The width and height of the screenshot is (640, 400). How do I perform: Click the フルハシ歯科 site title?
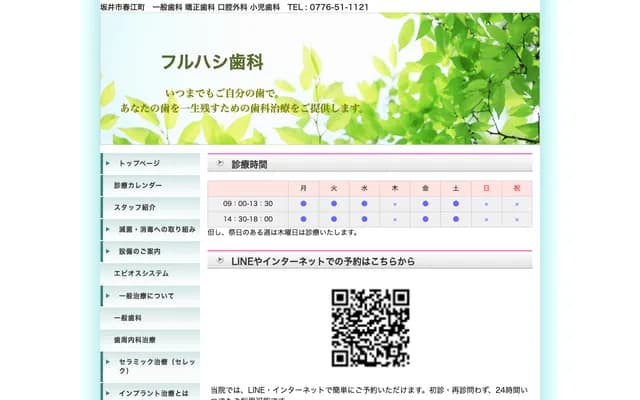(212, 62)
